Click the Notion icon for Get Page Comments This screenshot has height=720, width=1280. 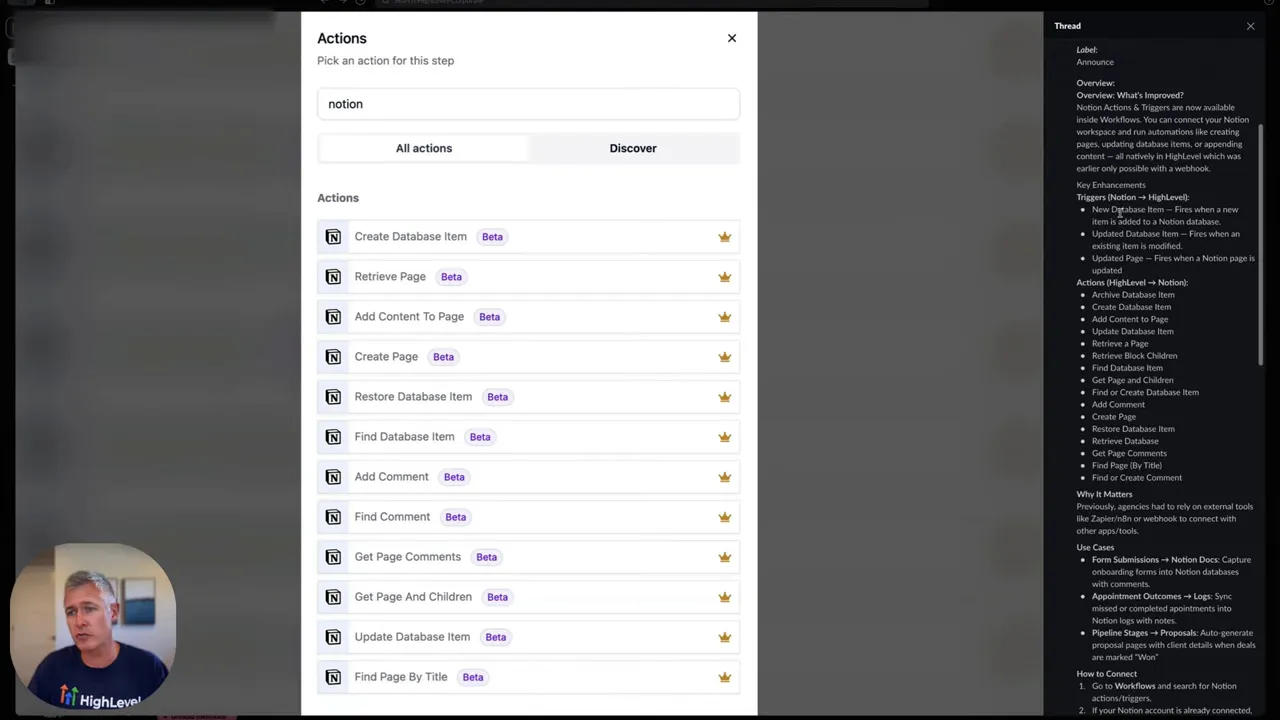tap(333, 556)
